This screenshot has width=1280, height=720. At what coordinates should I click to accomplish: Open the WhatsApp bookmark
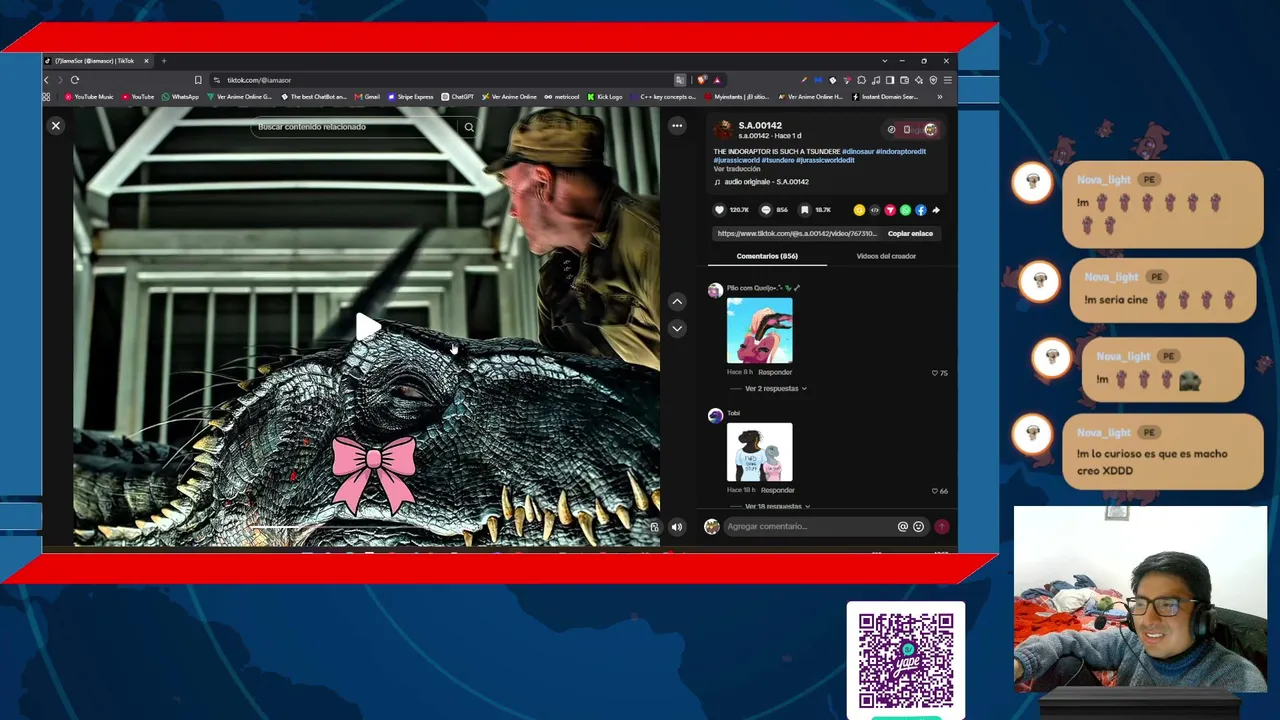pos(181,97)
